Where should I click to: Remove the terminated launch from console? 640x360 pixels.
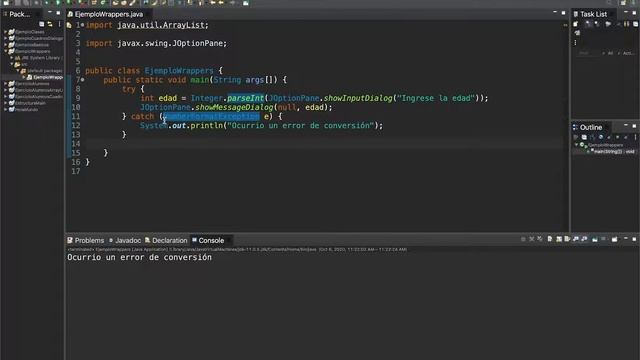531,239
